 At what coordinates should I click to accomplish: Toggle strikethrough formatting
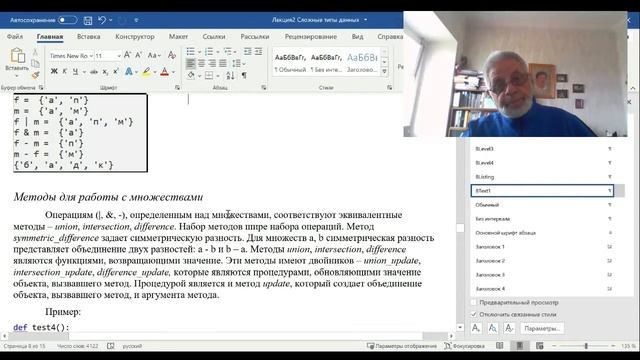coord(94,72)
